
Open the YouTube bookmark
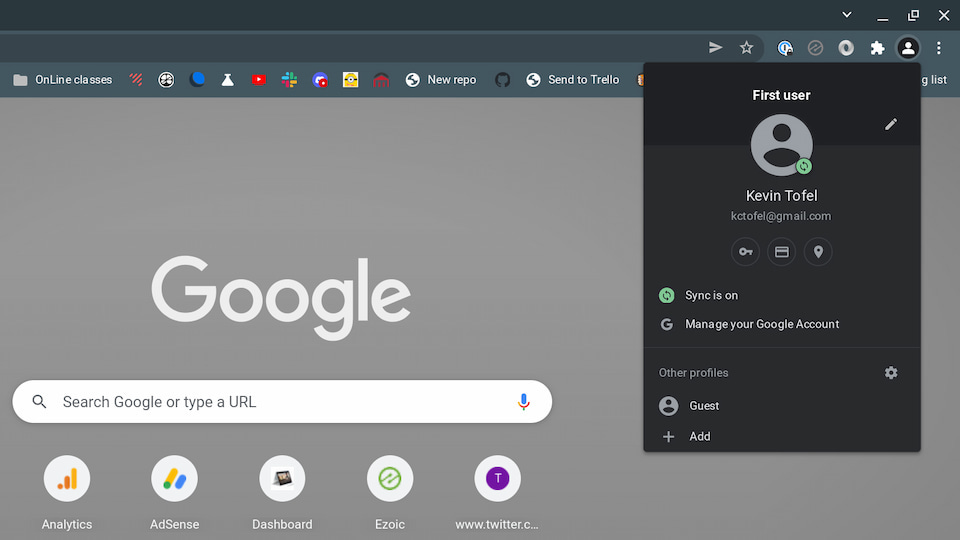coord(258,80)
